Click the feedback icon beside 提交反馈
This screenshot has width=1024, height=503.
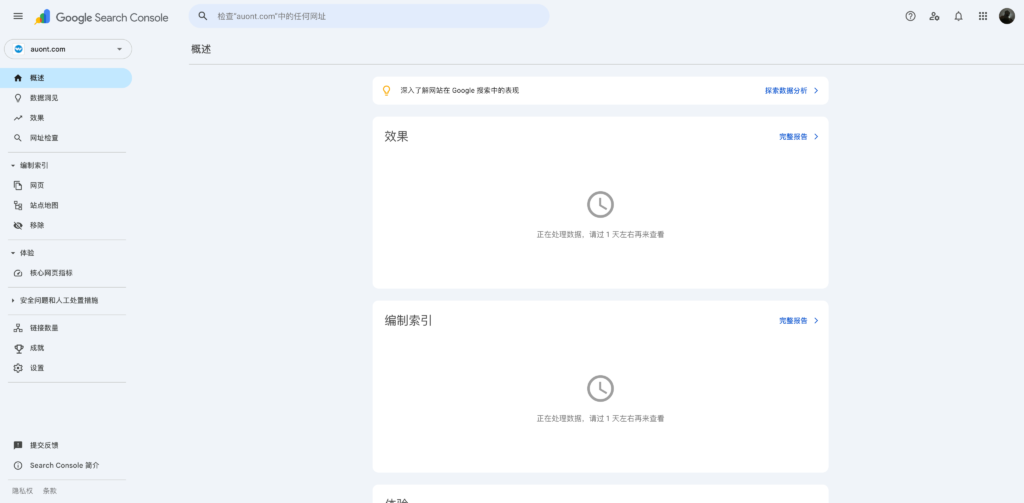point(18,446)
